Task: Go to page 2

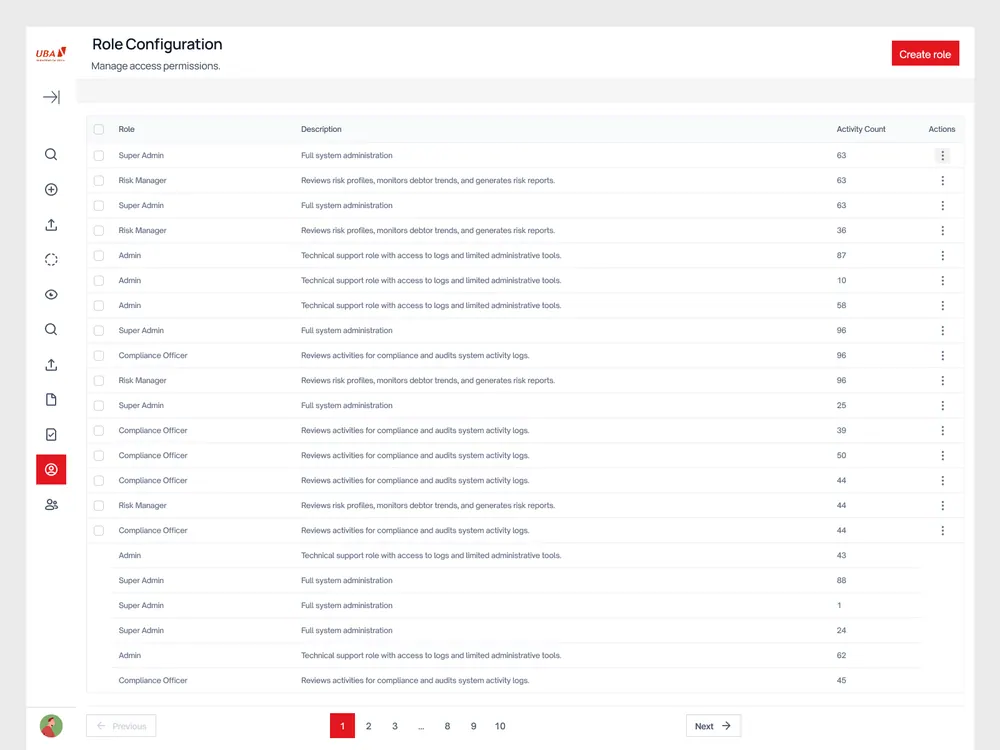Action: click(x=368, y=726)
